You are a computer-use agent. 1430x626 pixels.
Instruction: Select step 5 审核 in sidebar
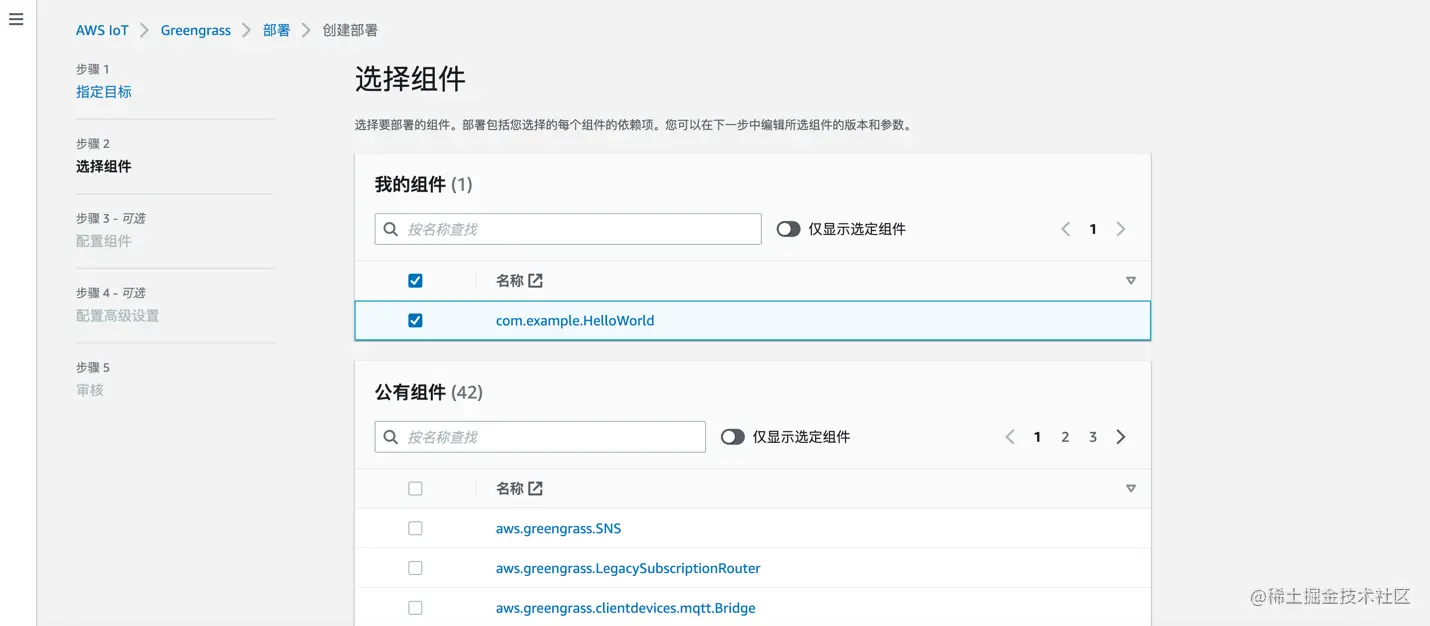[x=90, y=390]
